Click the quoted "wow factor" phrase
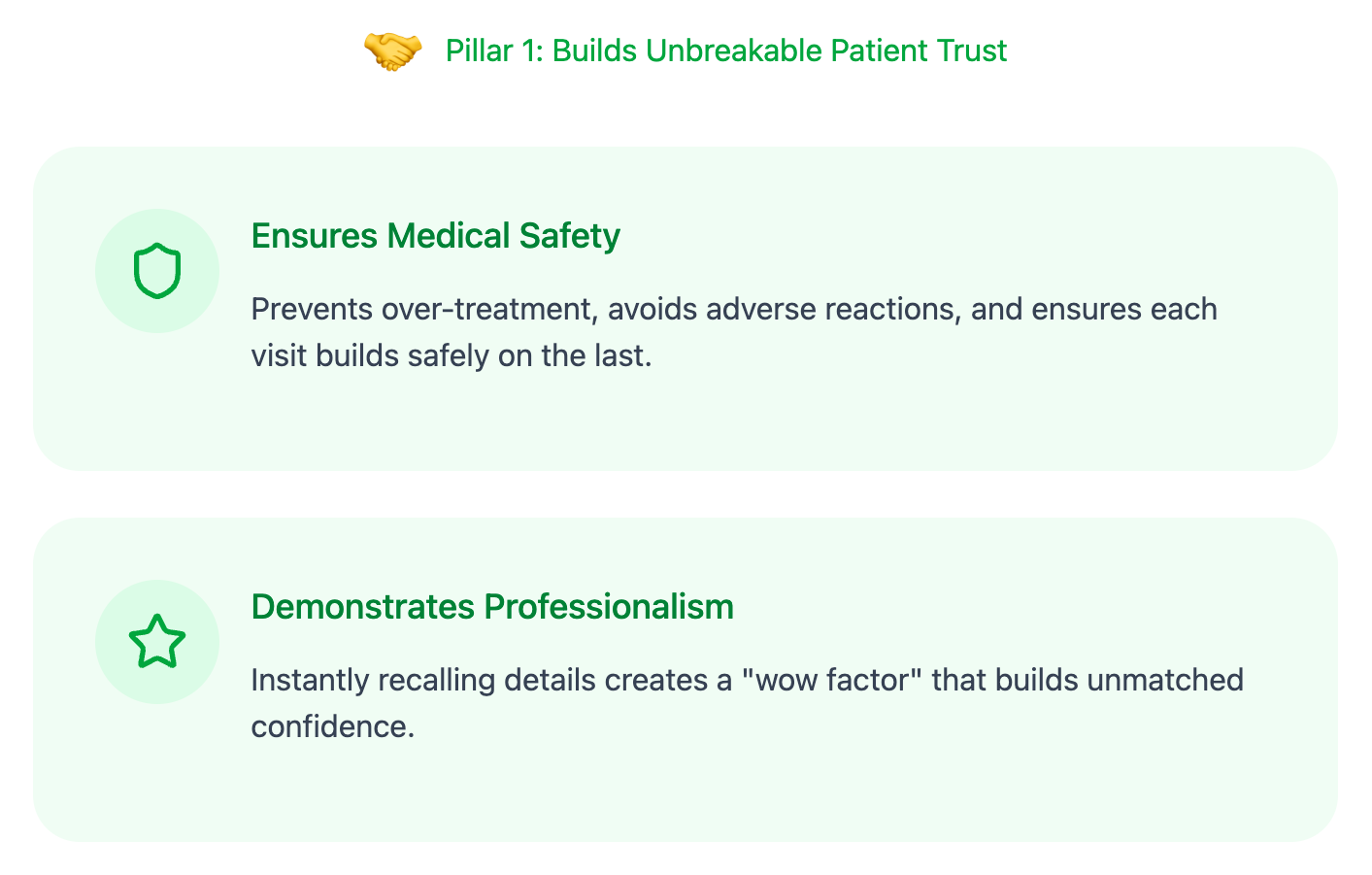Screen dimensions: 1372x875 coord(831,680)
